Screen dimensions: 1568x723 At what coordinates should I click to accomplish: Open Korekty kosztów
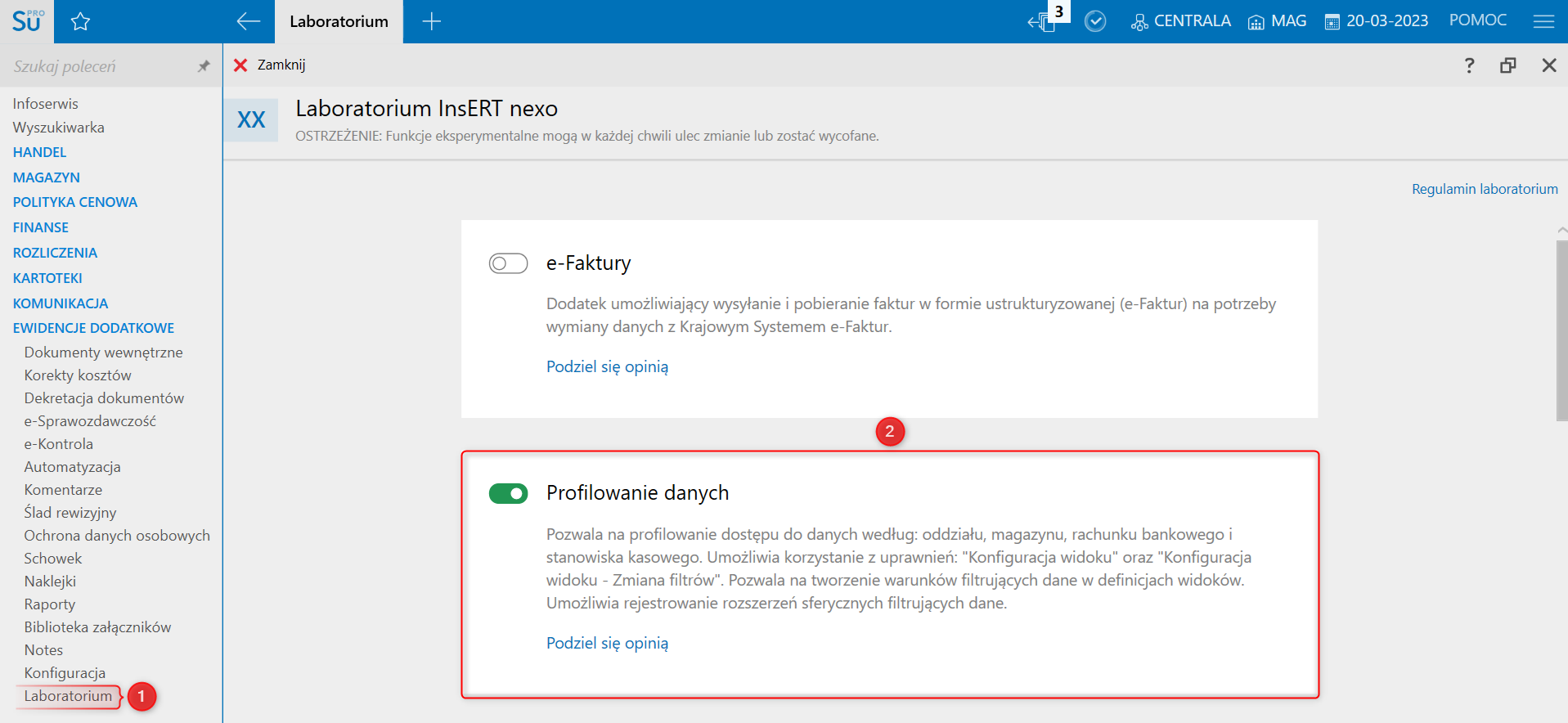(78, 375)
